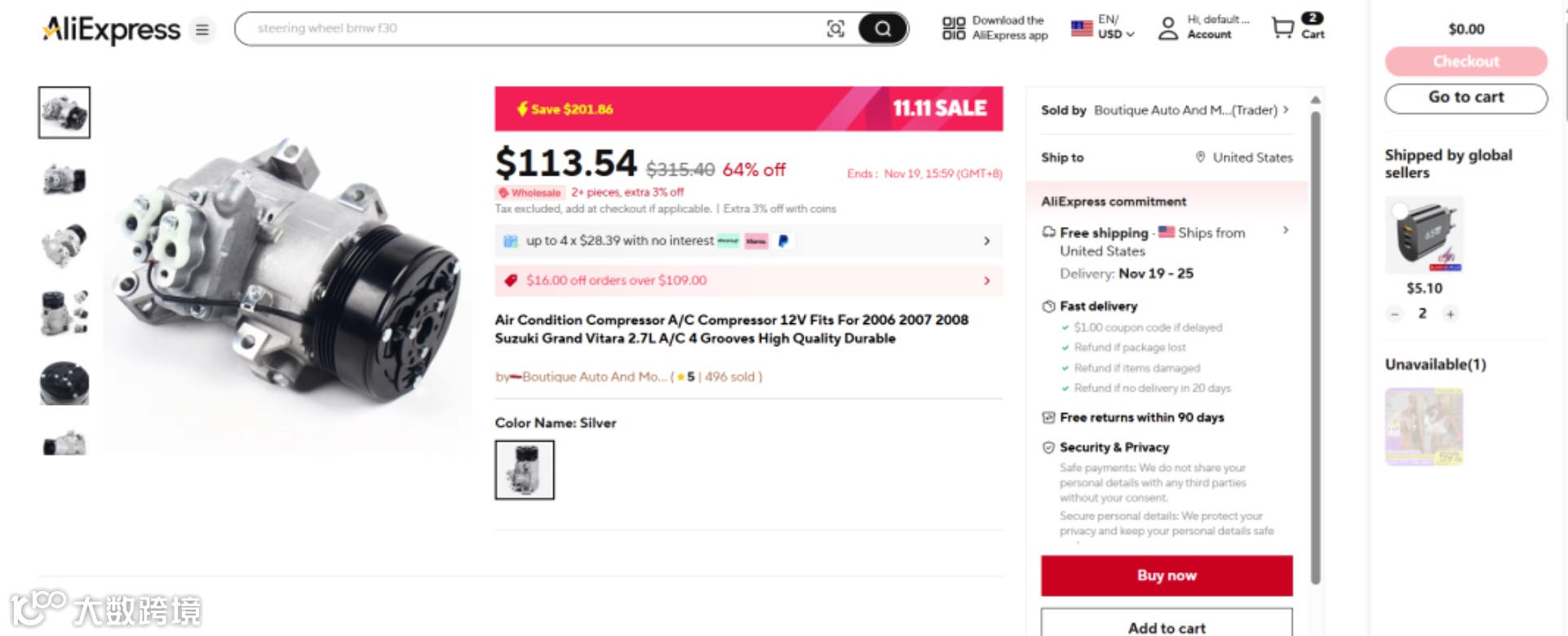Click the Go to cart button
Viewport: 1568px width, 636px height.
click(x=1465, y=97)
